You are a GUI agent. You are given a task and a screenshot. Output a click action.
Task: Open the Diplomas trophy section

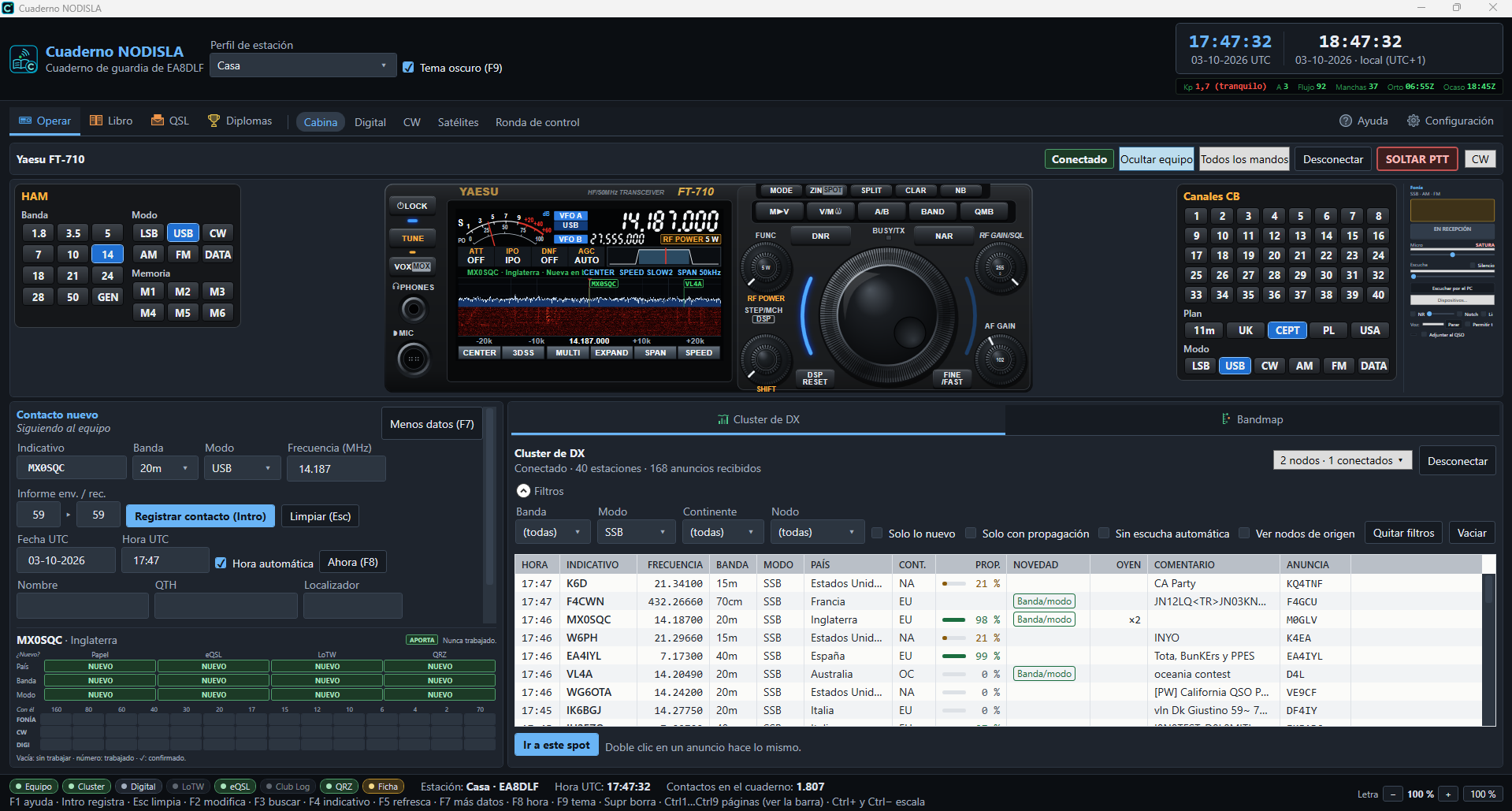pyautogui.click(x=240, y=121)
